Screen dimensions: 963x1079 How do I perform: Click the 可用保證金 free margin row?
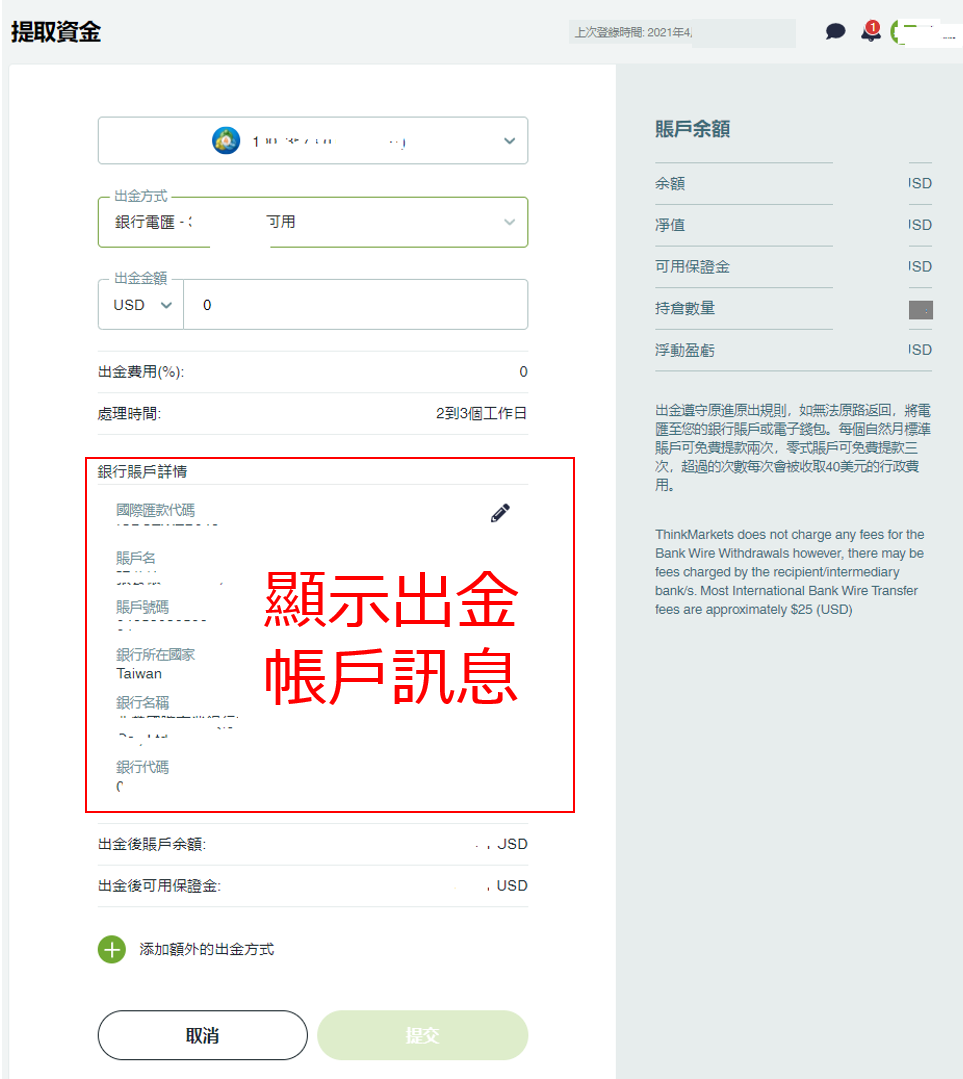point(794,267)
